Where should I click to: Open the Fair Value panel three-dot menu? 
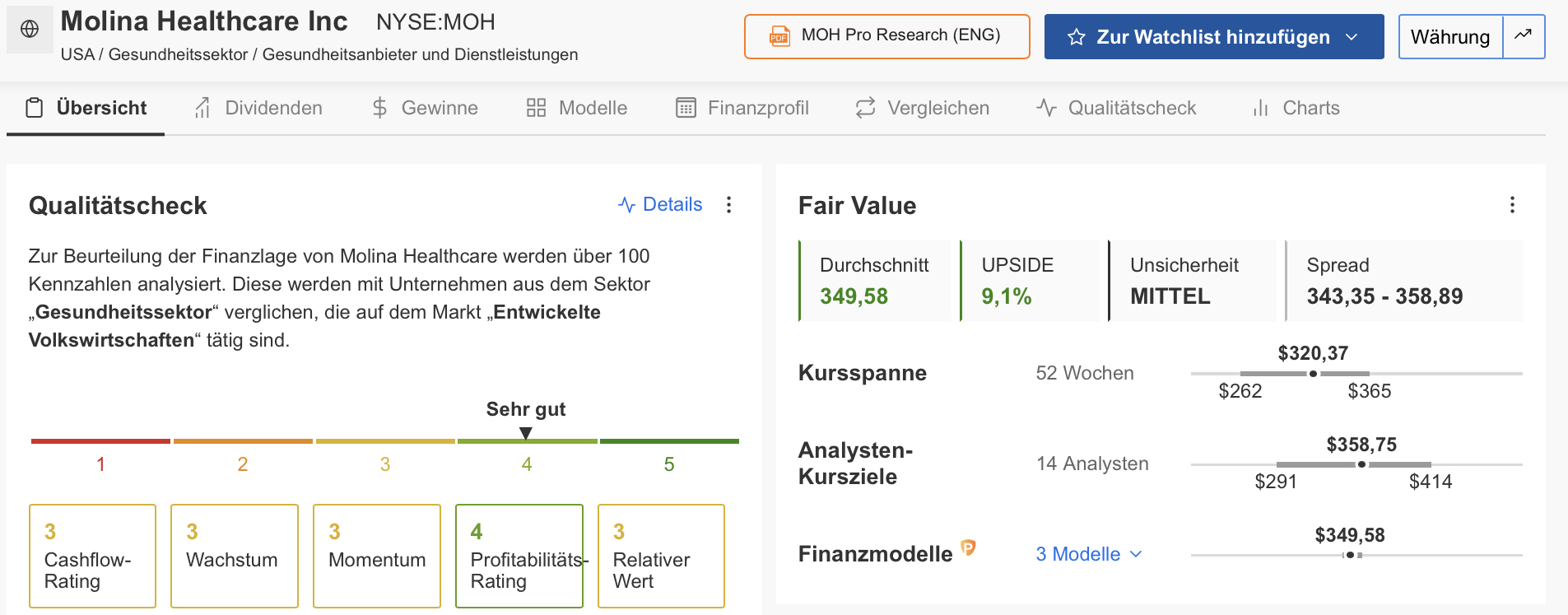pos(1512,205)
